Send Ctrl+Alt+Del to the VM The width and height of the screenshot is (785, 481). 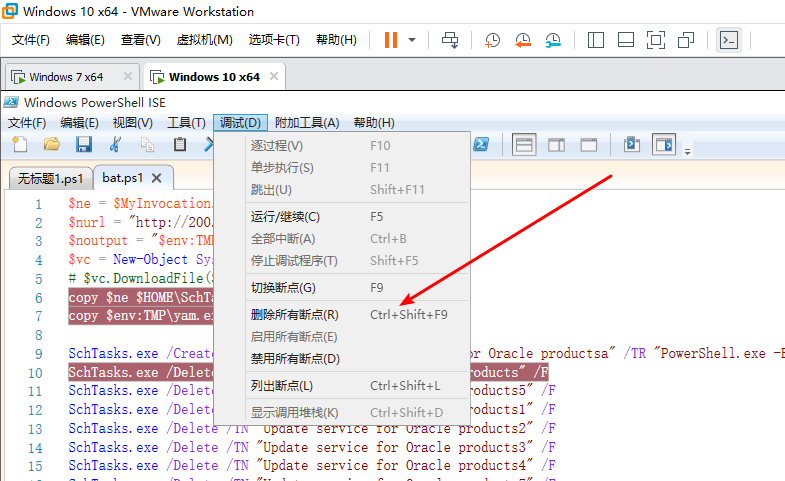point(450,40)
